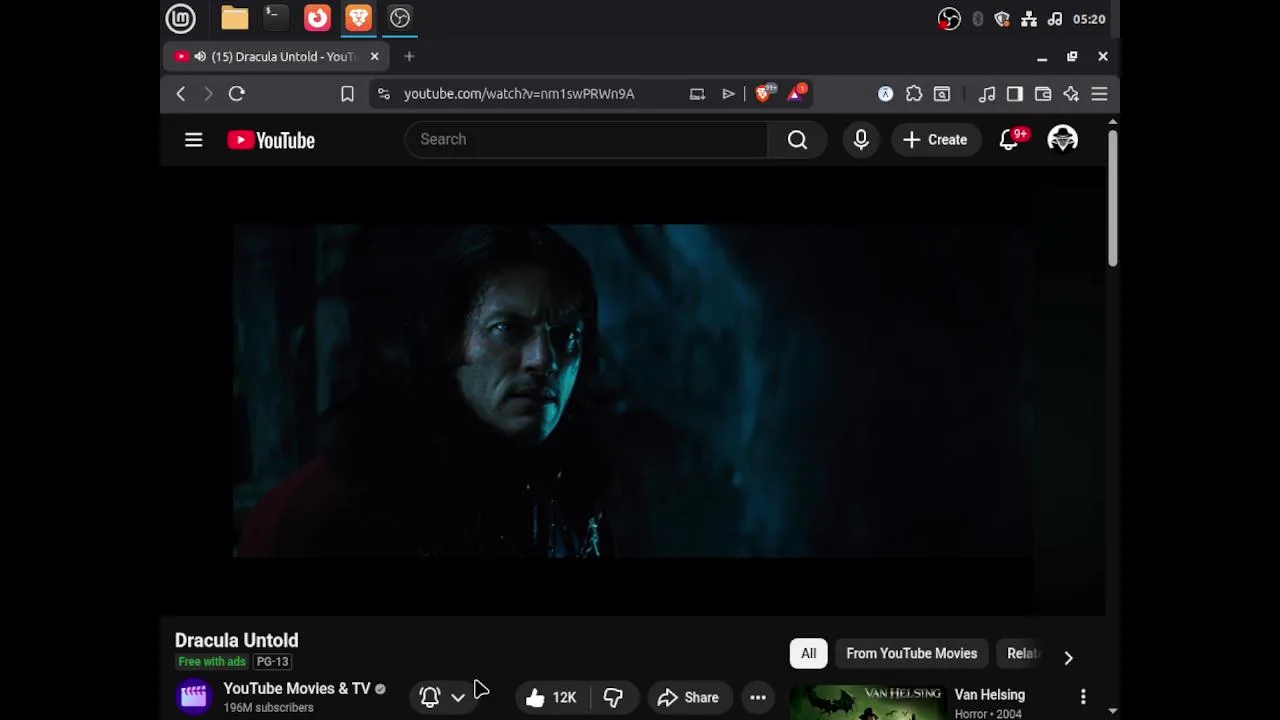Viewport: 1280px width, 720px height.
Task: Click the OBS recording tray icon
Action: pyautogui.click(x=949, y=19)
